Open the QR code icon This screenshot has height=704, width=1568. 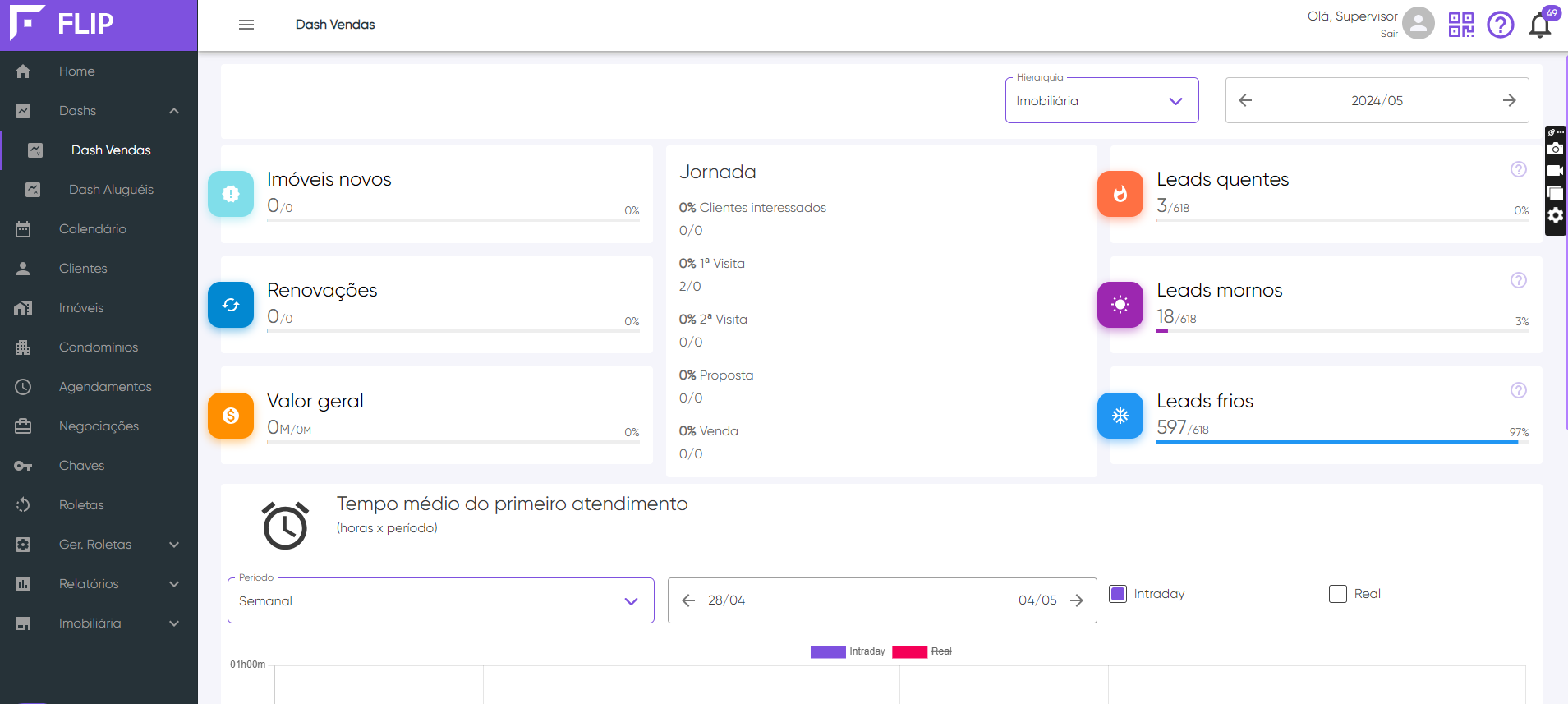click(1461, 25)
